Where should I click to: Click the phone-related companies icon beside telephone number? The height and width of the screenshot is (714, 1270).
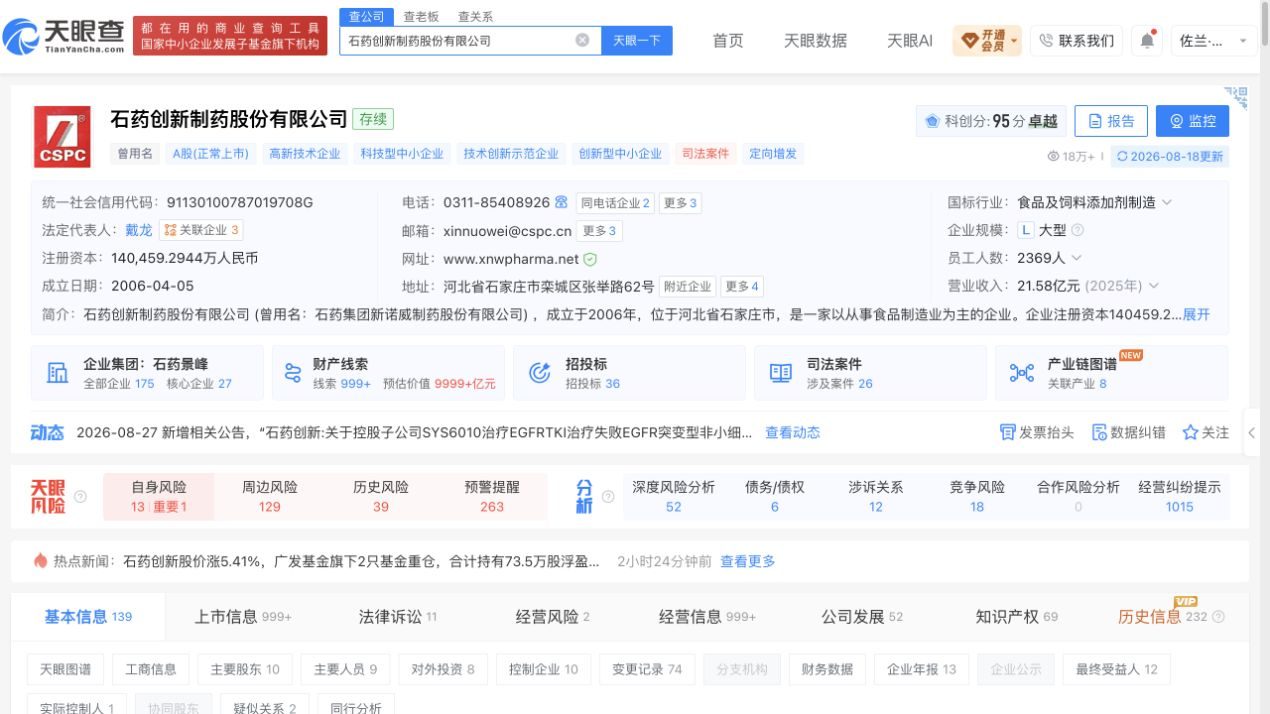click(x=561, y=202)
